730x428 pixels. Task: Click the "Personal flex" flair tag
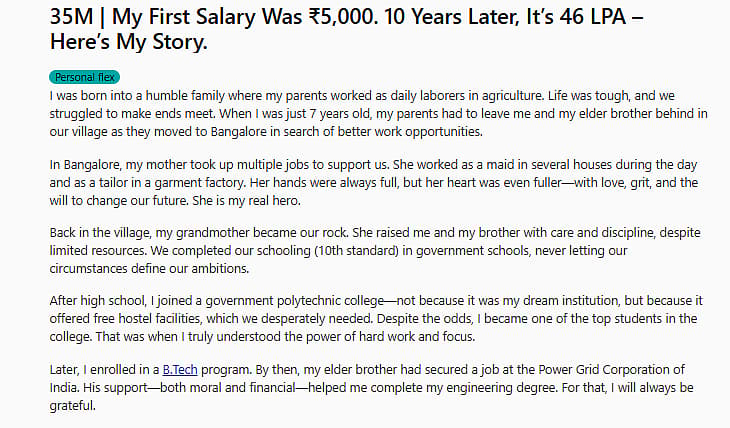(84, 77)
